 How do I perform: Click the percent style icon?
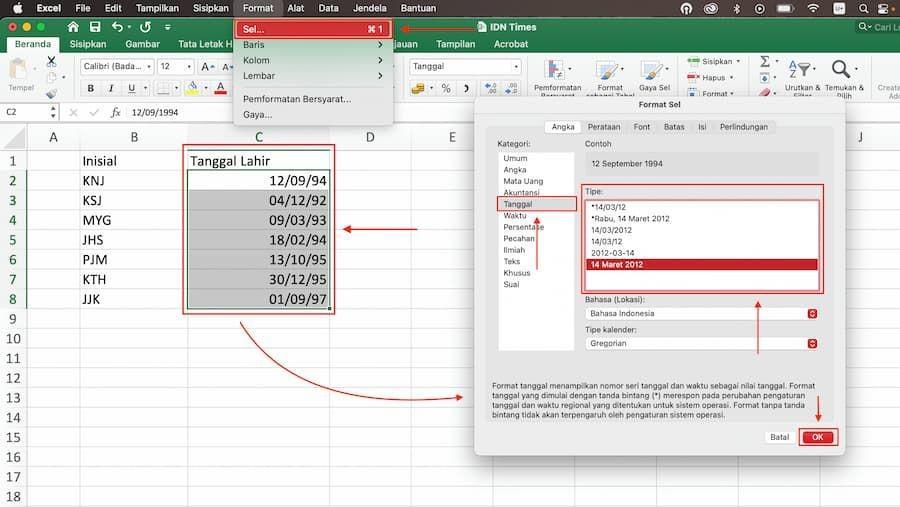pos(446,88)
